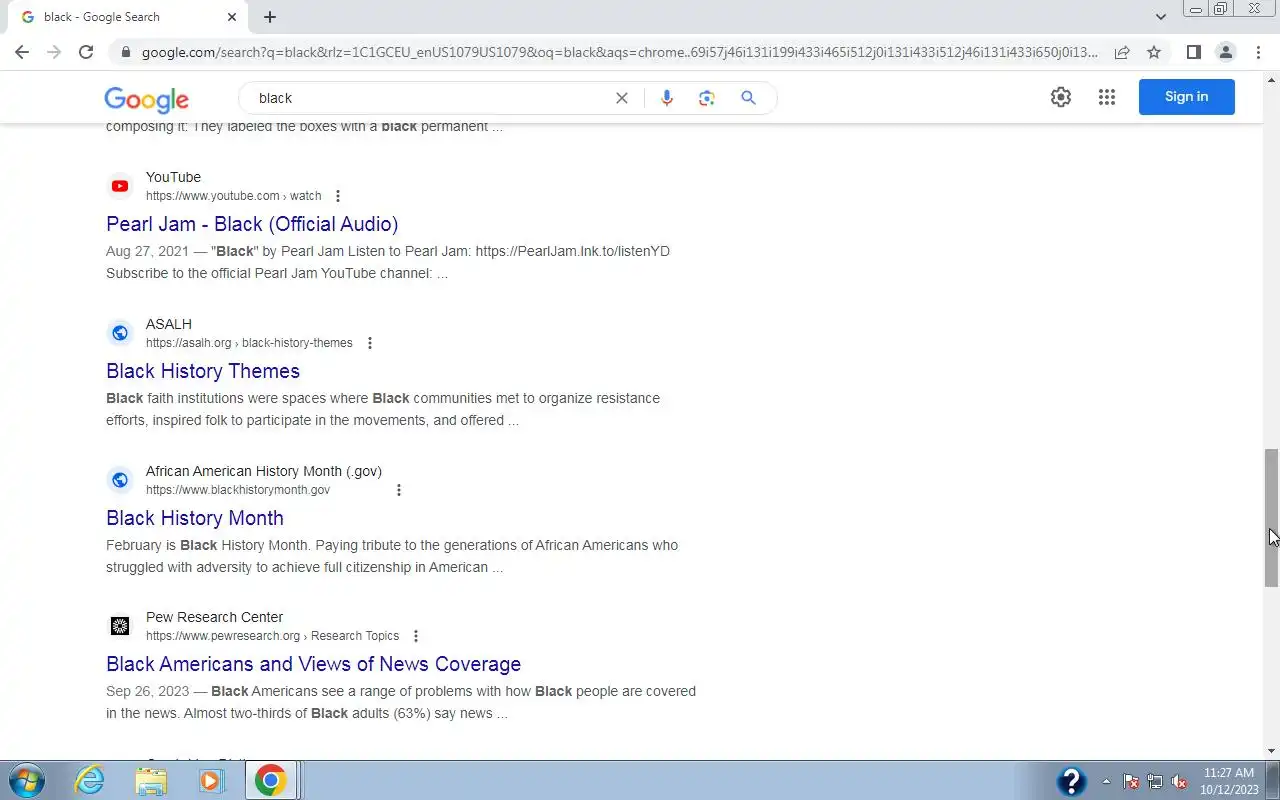Screen dimensions: 1280x800
Task: Launch Internet Explorer from taskbar
Action: (x=90, y=780)
